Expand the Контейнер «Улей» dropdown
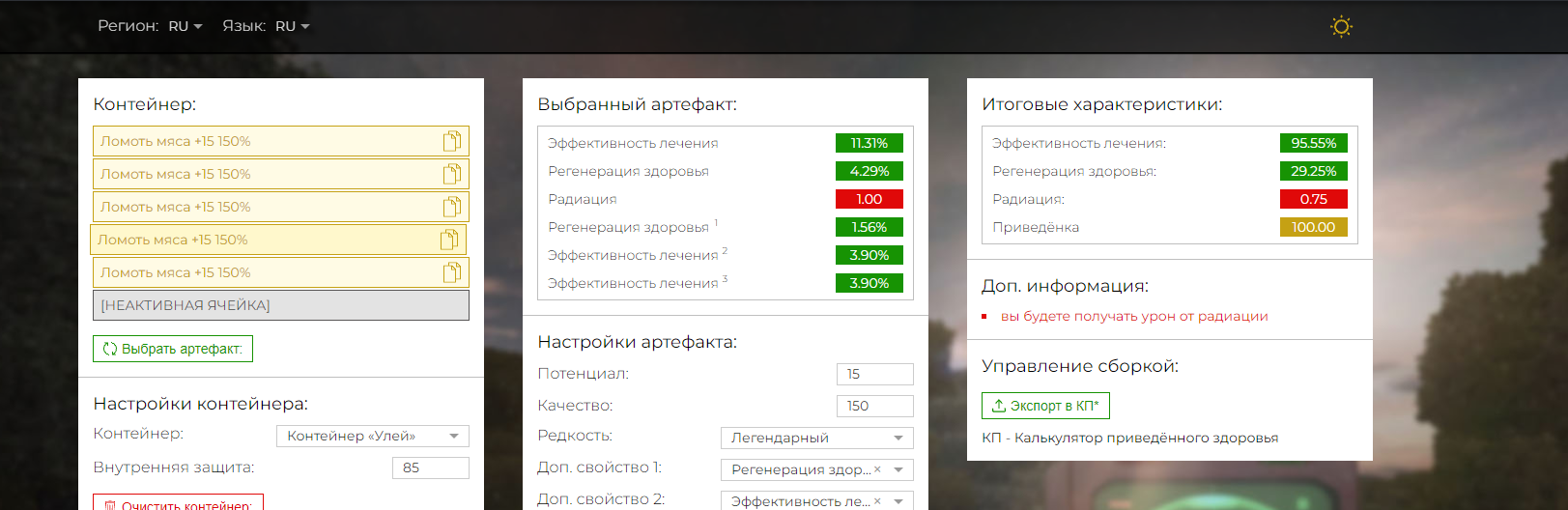This screenshot has height=510, width=1568. pos(454,437)
